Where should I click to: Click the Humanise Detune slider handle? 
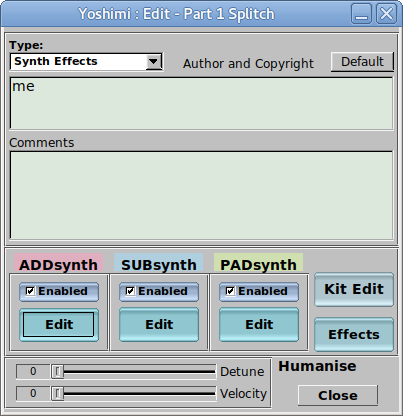(x=58, y=371)
